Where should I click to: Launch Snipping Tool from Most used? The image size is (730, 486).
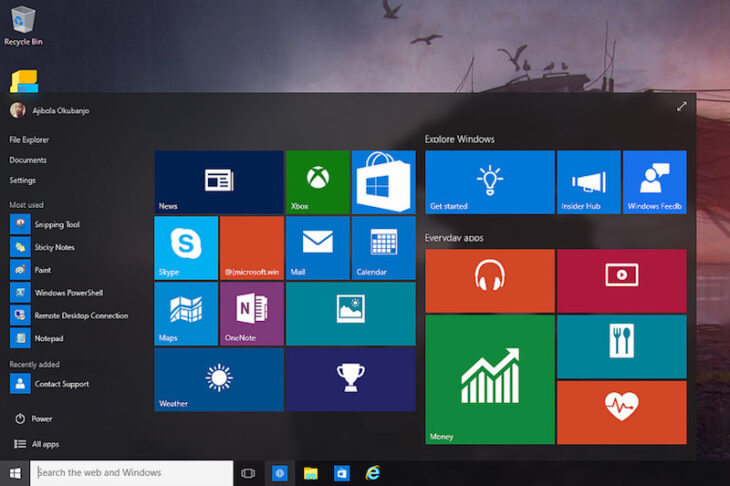[56, 225]
